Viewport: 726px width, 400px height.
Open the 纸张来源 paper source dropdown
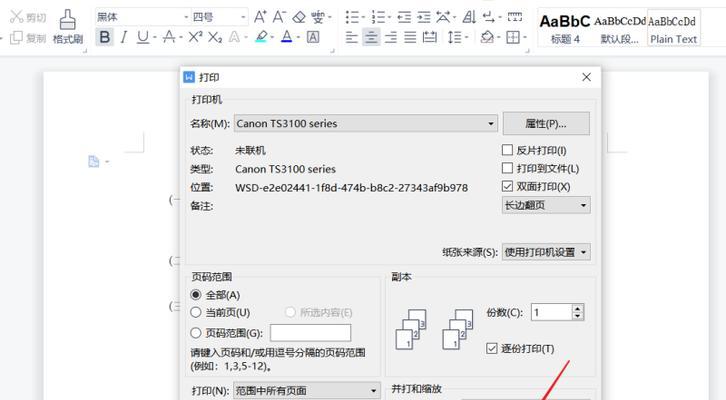[546, 252]
